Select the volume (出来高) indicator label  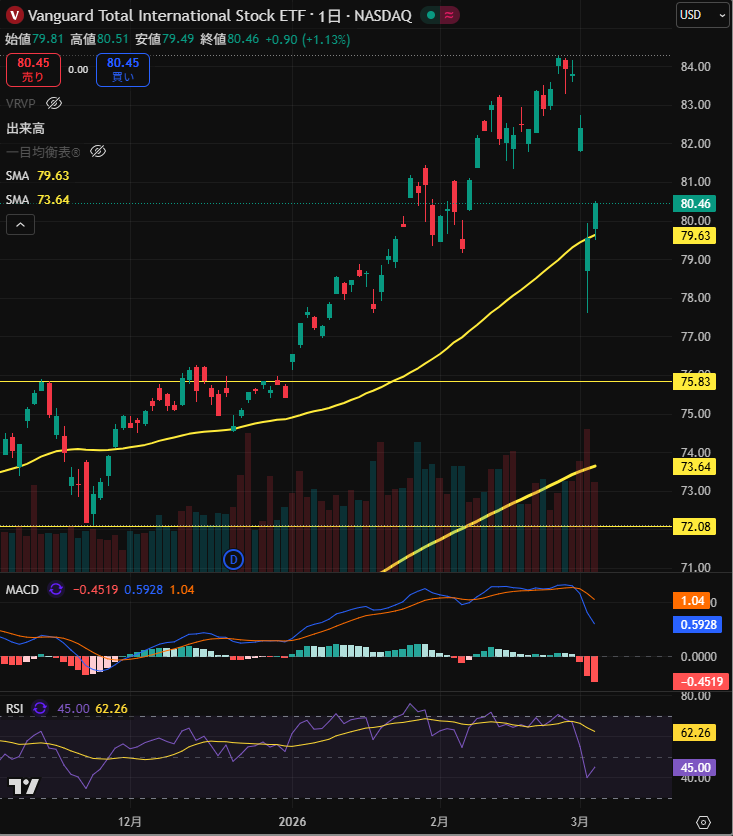click(x=25, y=128)
